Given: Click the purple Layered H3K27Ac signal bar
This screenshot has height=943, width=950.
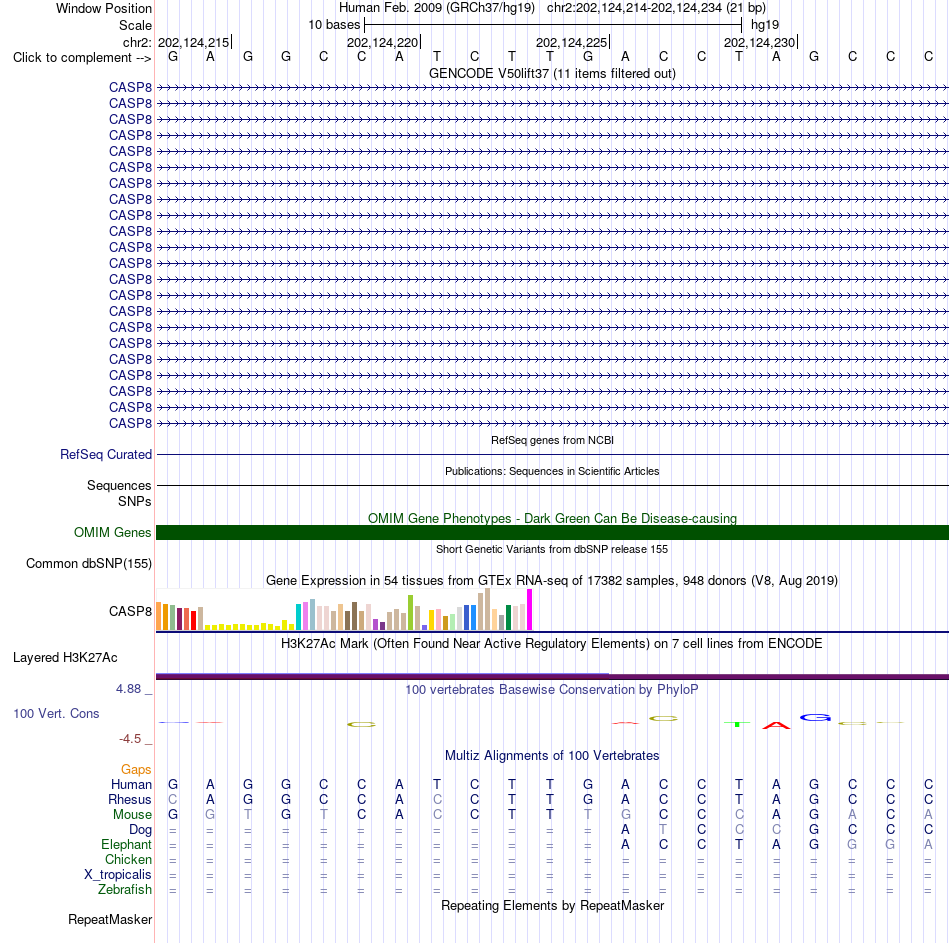Looking at the screenshot, I should 552,676.
